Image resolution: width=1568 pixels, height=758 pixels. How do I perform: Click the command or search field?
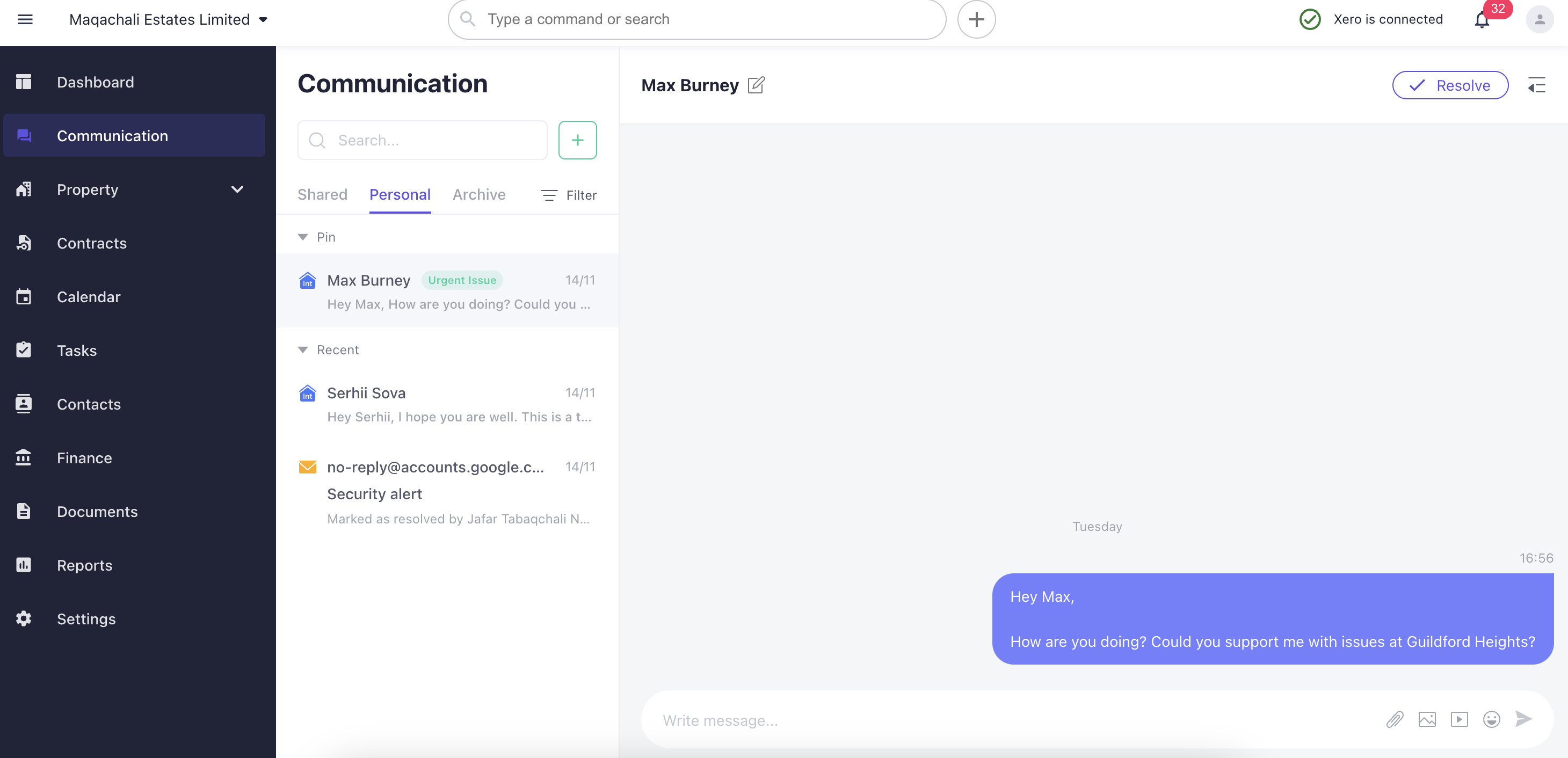[x=696, y=19]
